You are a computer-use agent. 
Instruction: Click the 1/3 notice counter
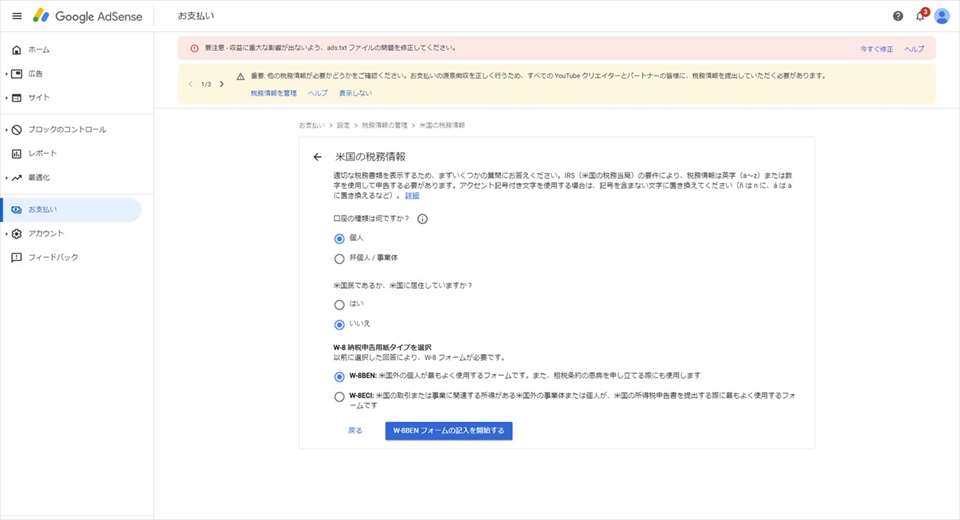click(x=206, y=84)
